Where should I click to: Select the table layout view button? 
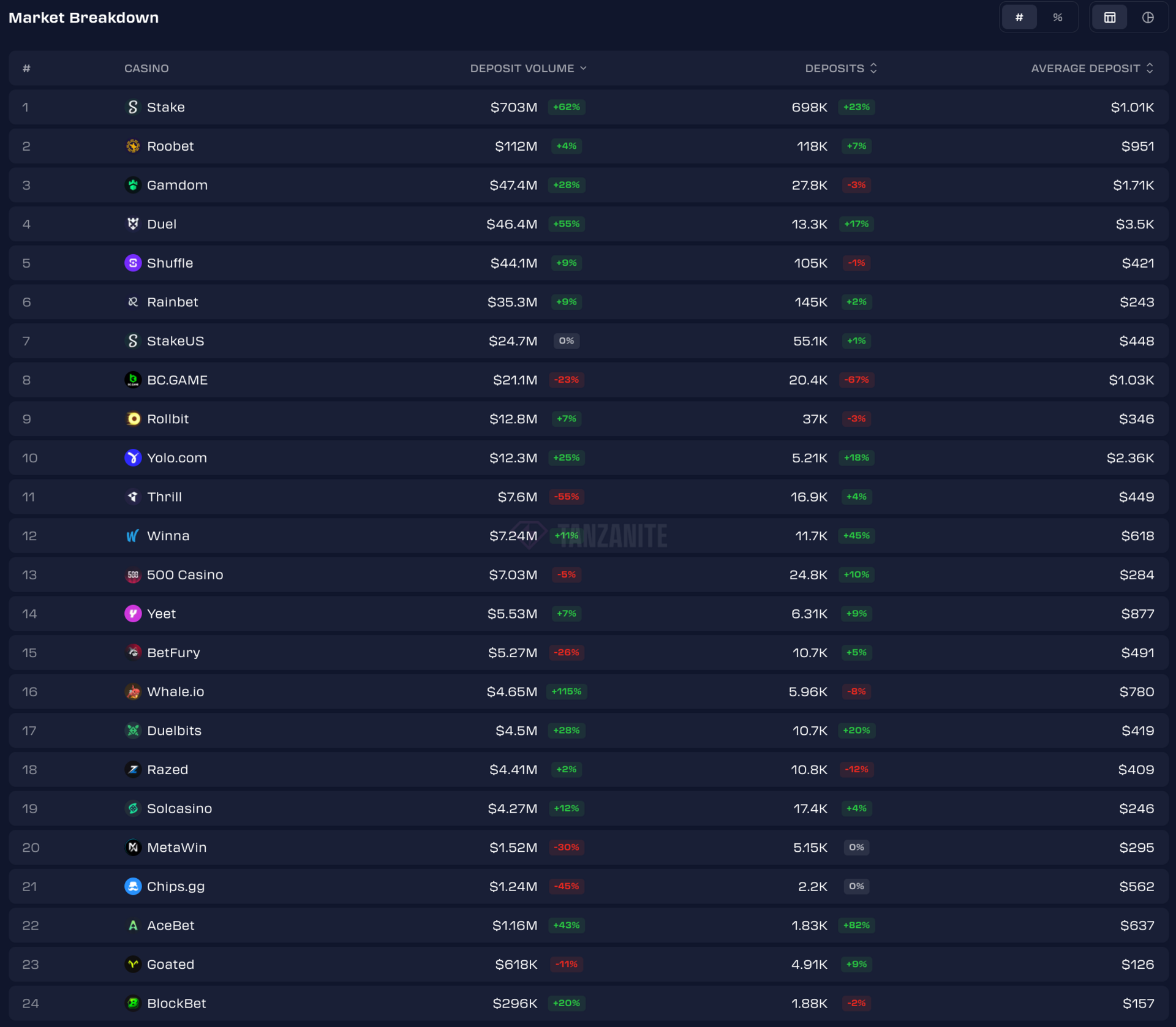coord(1109,18)
